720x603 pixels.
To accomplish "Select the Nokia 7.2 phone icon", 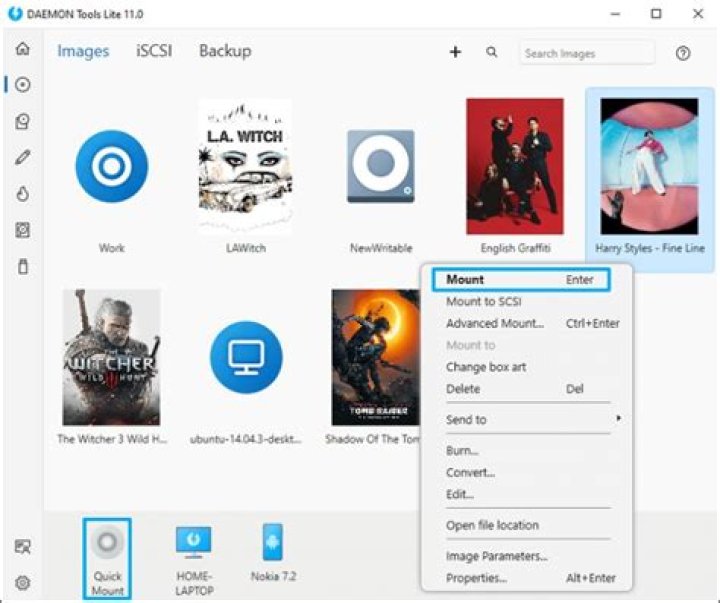I will click(x=272, y=543).
